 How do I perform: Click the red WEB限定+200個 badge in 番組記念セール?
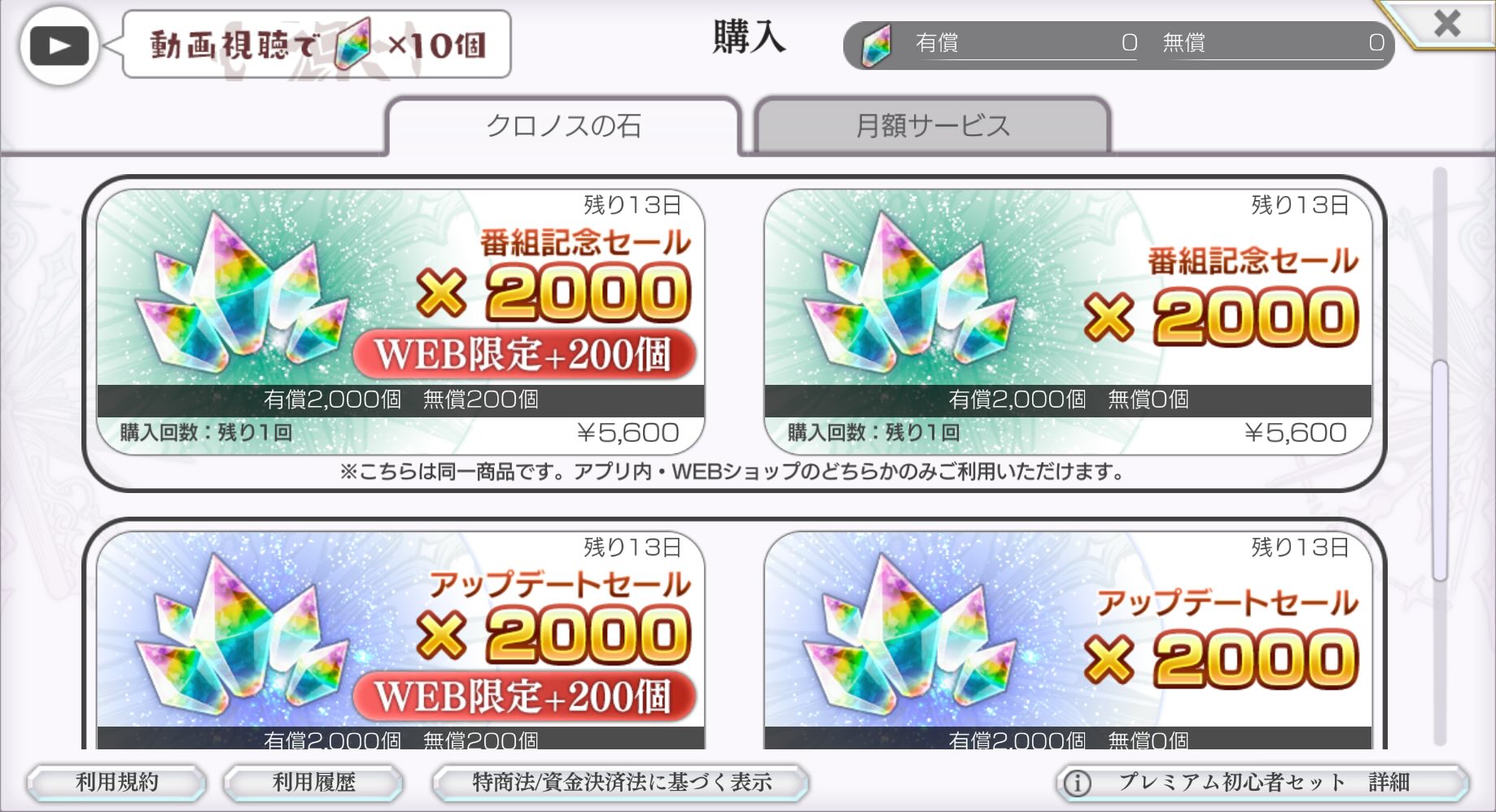click(524, 355)
